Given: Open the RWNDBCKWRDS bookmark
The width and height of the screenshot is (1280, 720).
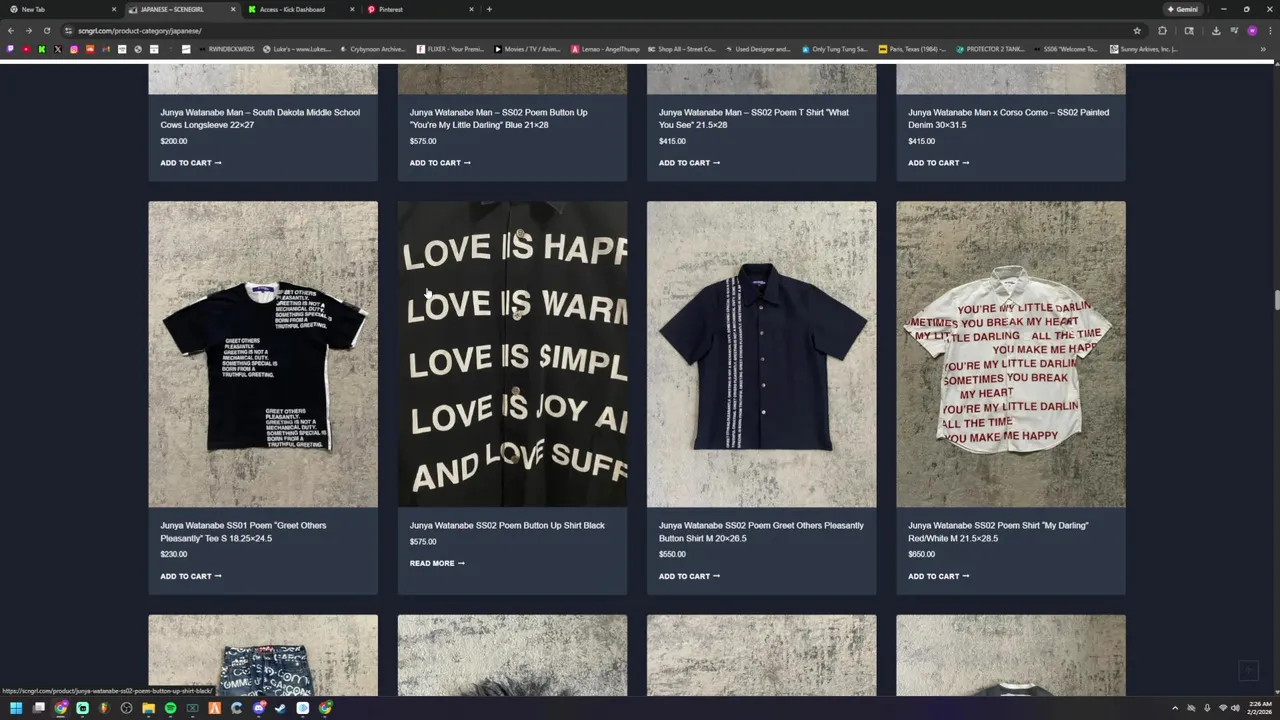Looking at the screenshot, I should [x=227, y=49].
